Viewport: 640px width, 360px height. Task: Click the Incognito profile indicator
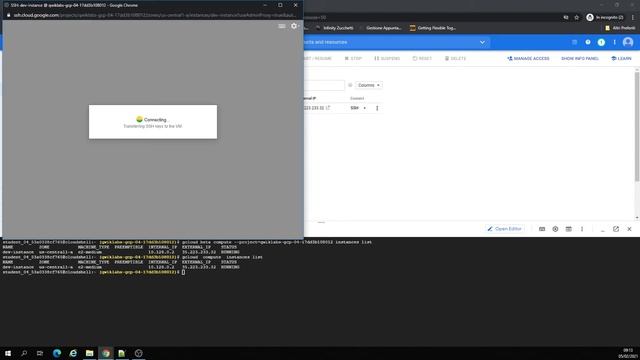[x=605, y=18]
